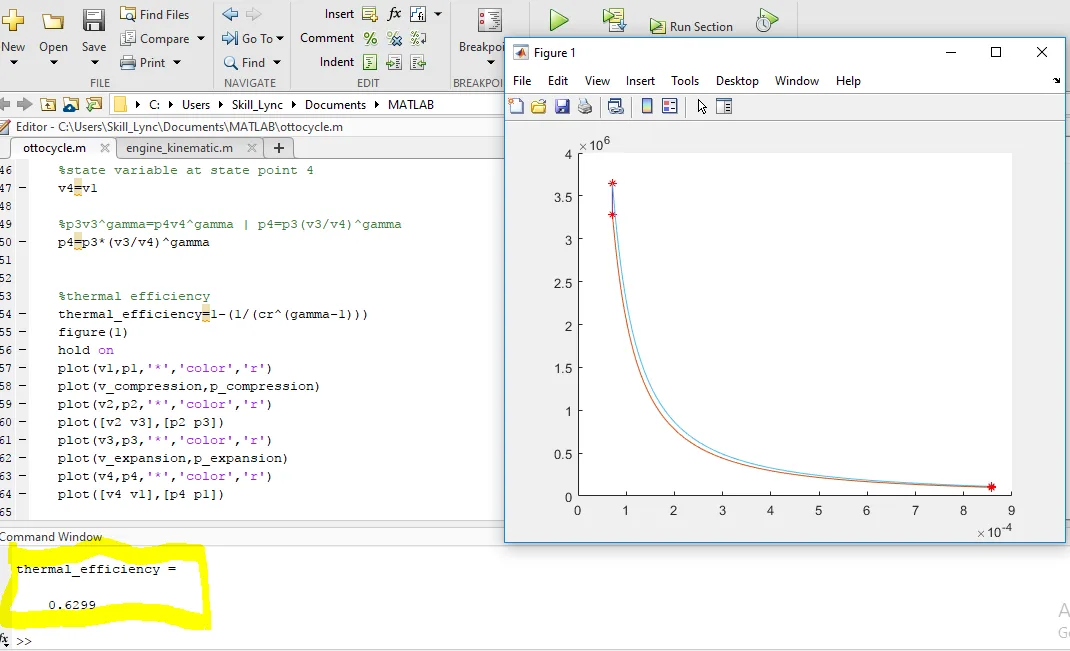
Task: Click the Go To button
Action: (247, 39)
